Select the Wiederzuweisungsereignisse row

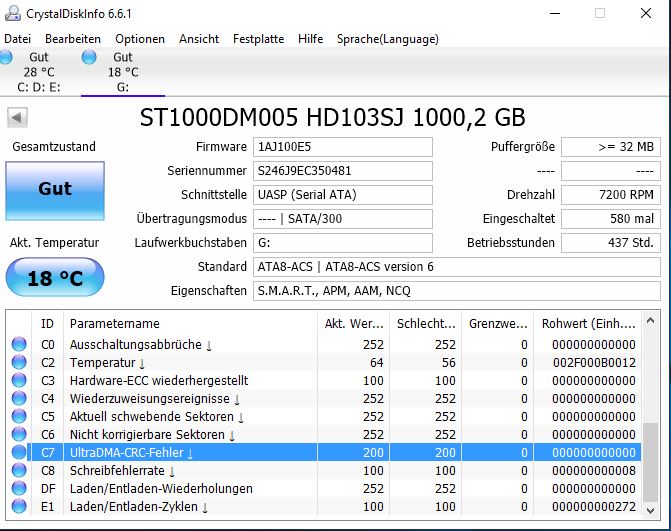point(324,398)
